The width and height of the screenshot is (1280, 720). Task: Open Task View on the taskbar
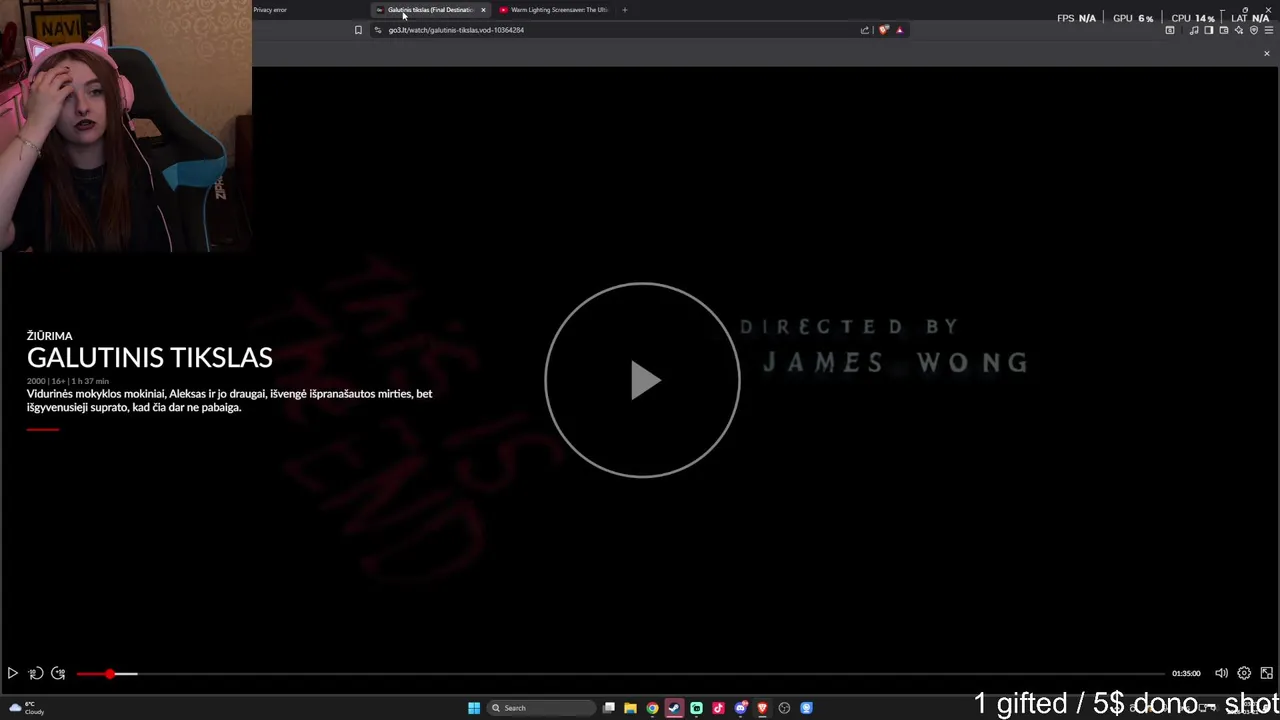608,708
